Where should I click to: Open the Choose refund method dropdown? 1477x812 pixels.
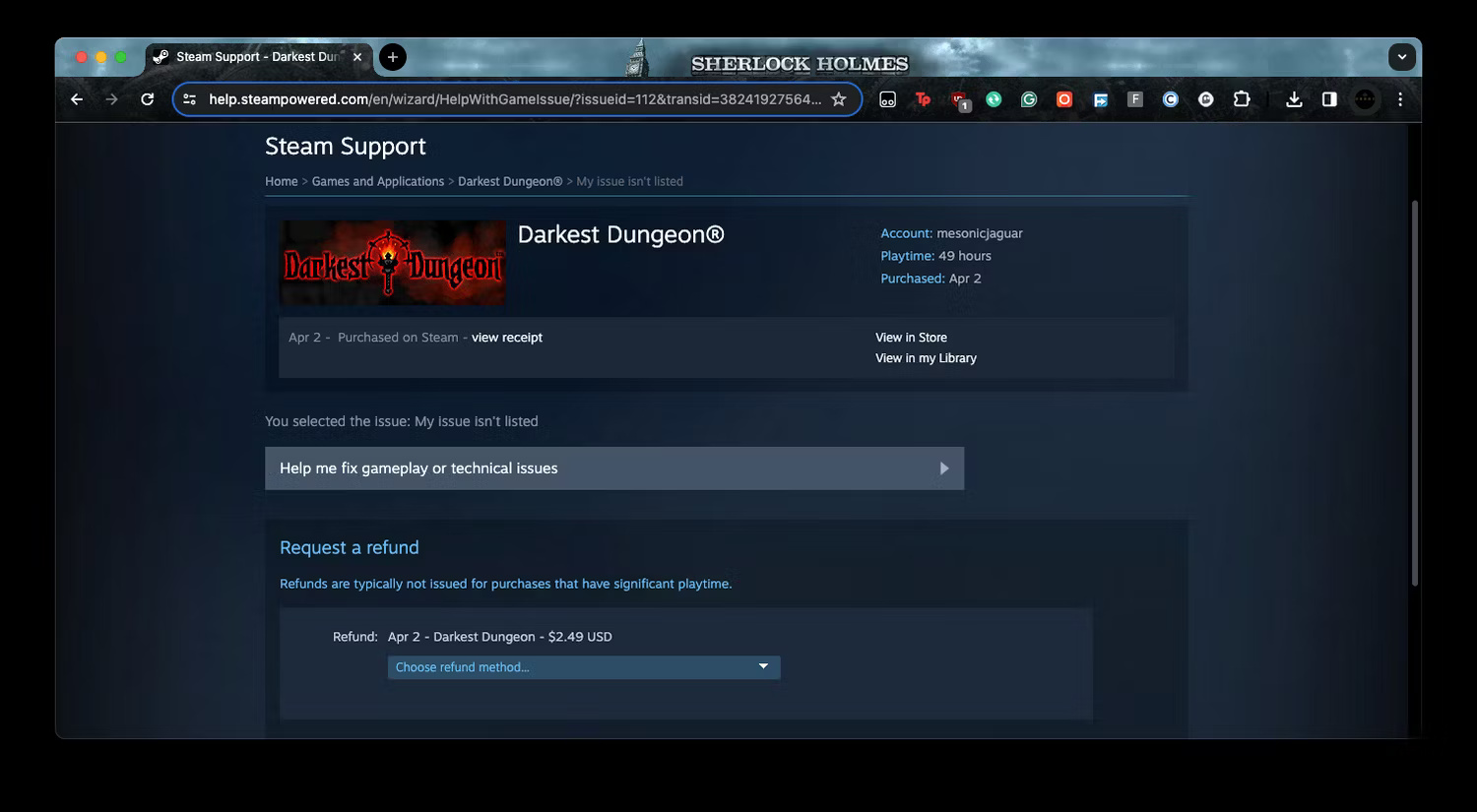point(583,667)
